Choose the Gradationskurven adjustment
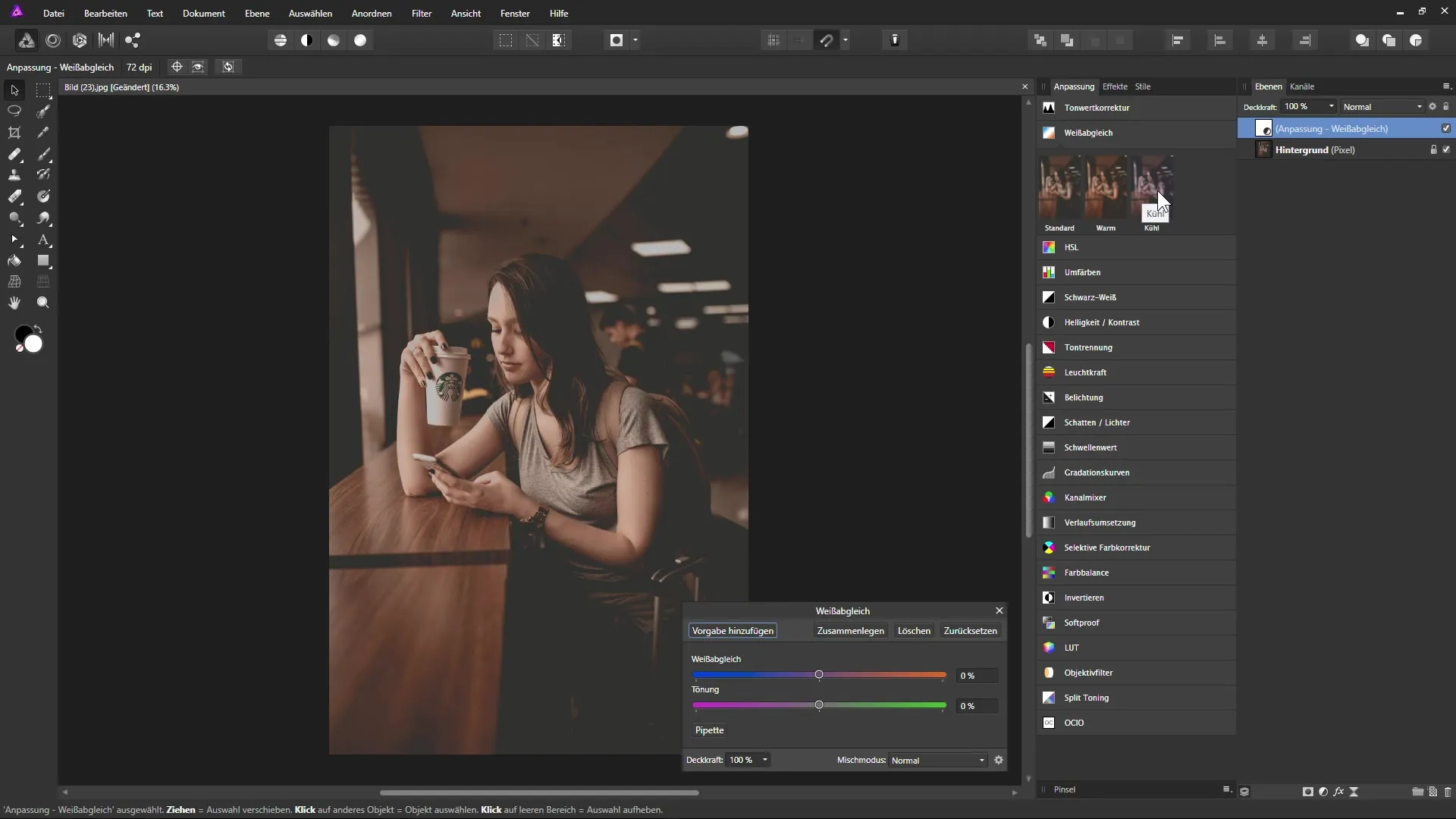Image resolution: width=1456 pixels, height=819 pixels. coord(1136,472)
